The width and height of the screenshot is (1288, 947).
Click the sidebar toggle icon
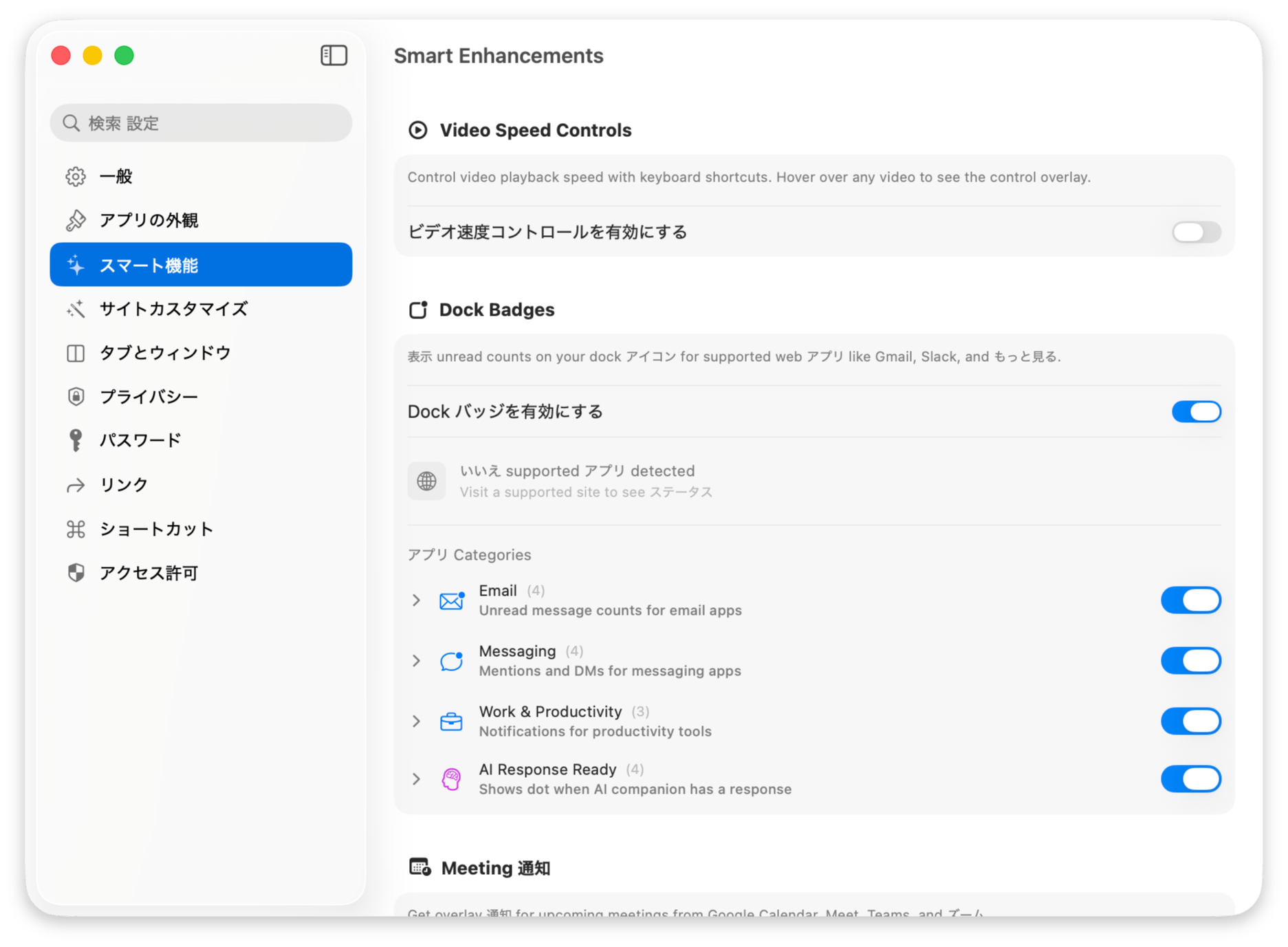tap(334, 55)
